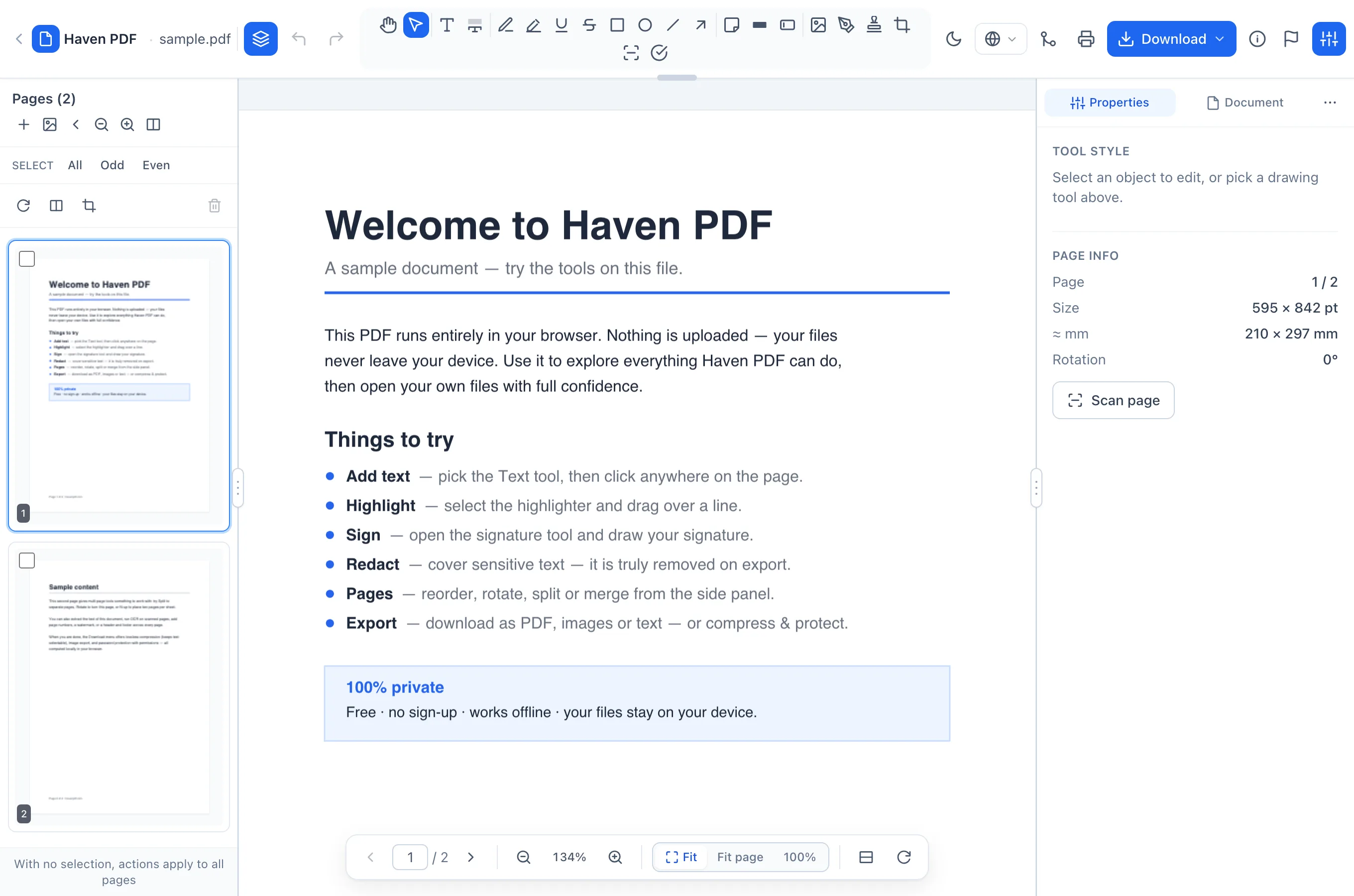Select the Highlighter tool
Screen dimensions: 1354x896
point(534,25)
